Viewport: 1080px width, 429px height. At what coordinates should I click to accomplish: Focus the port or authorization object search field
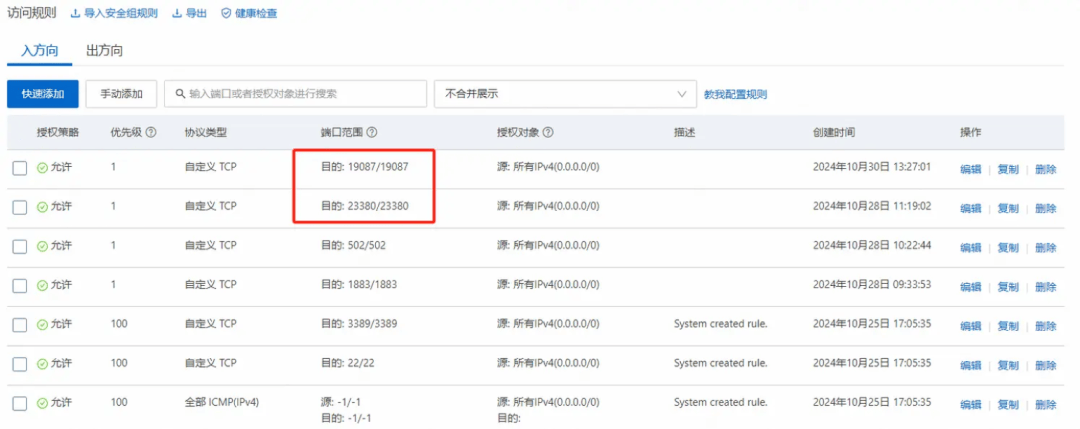(x=295, y=94)
